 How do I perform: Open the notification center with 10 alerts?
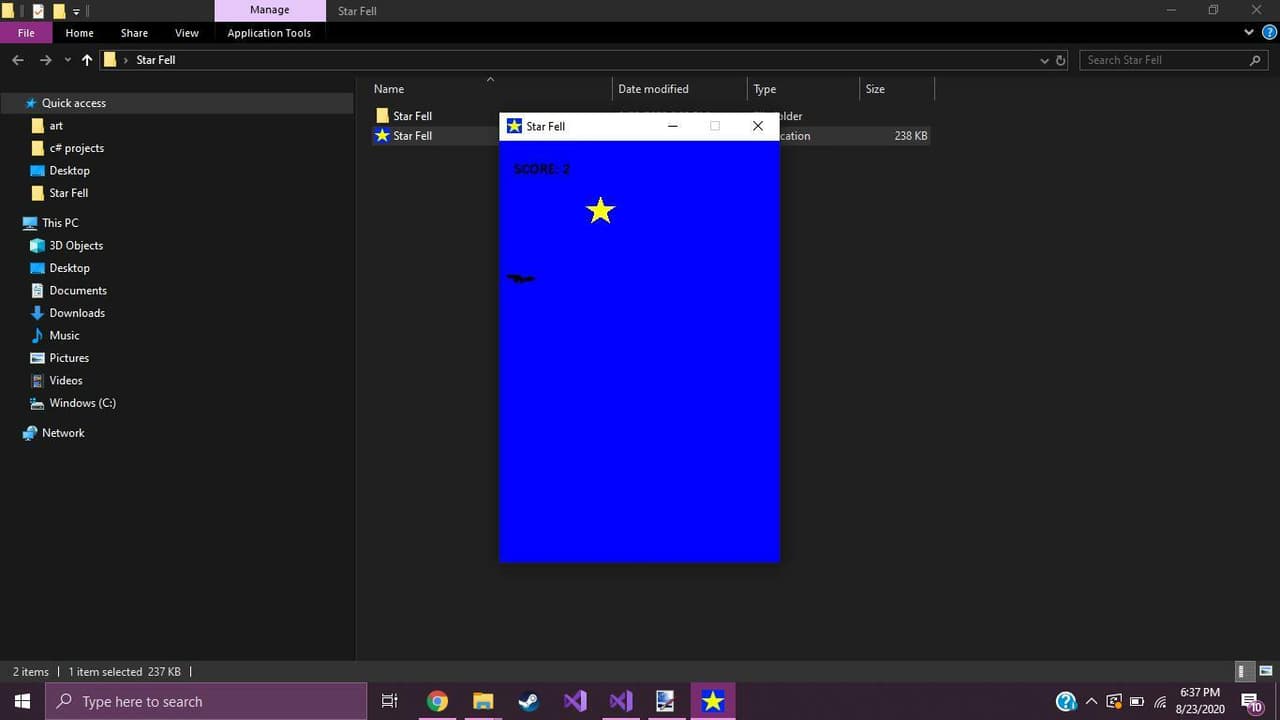[1251, 702]
